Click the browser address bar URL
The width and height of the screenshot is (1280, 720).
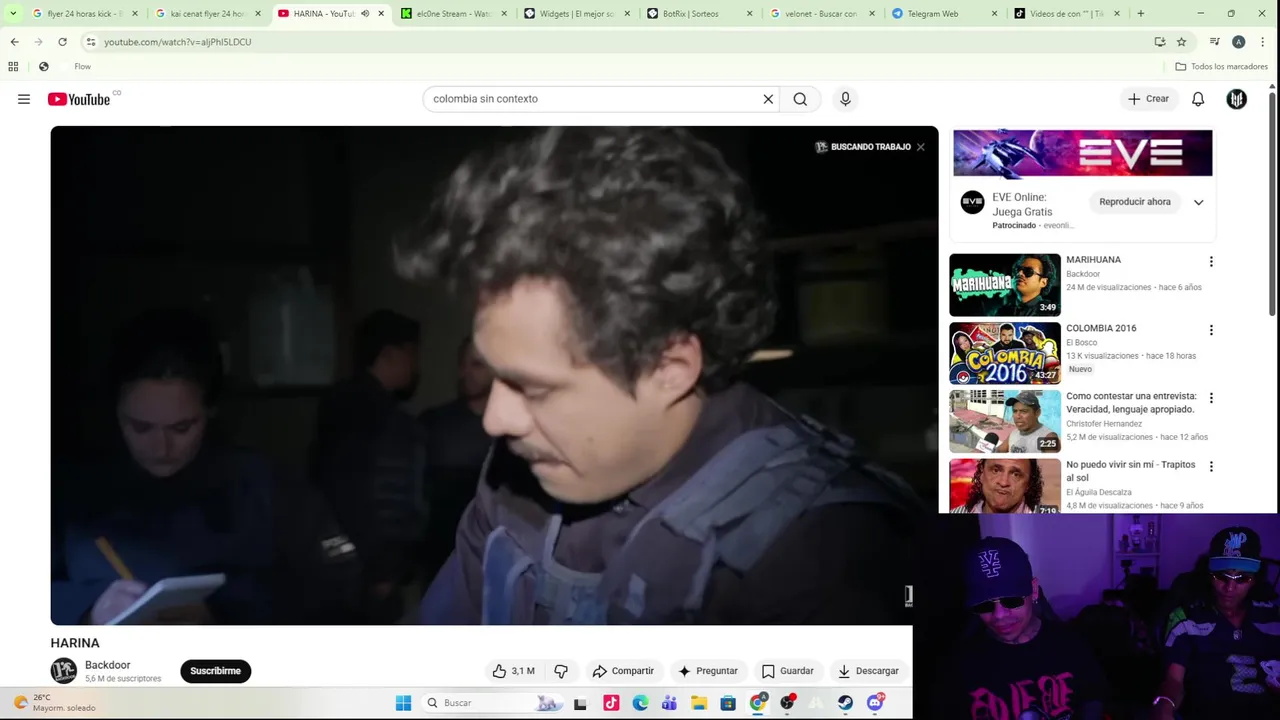point(178,42)
